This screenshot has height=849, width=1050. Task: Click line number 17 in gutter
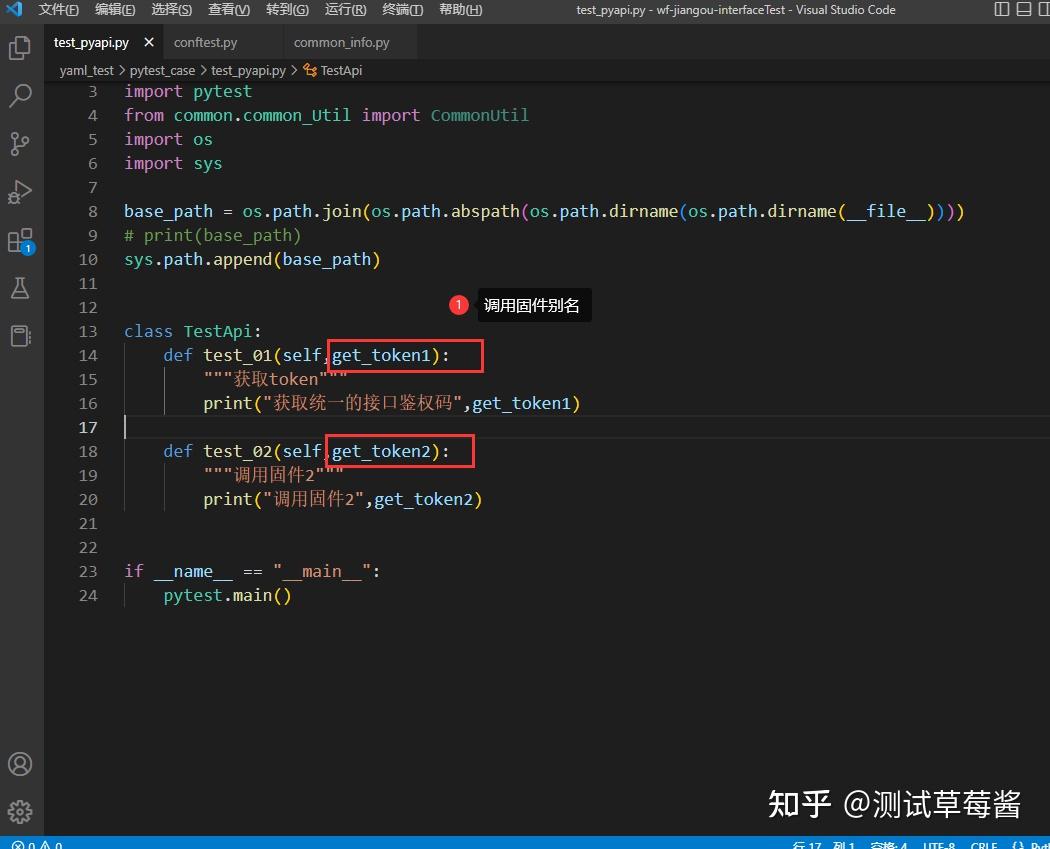click(88, 427)
